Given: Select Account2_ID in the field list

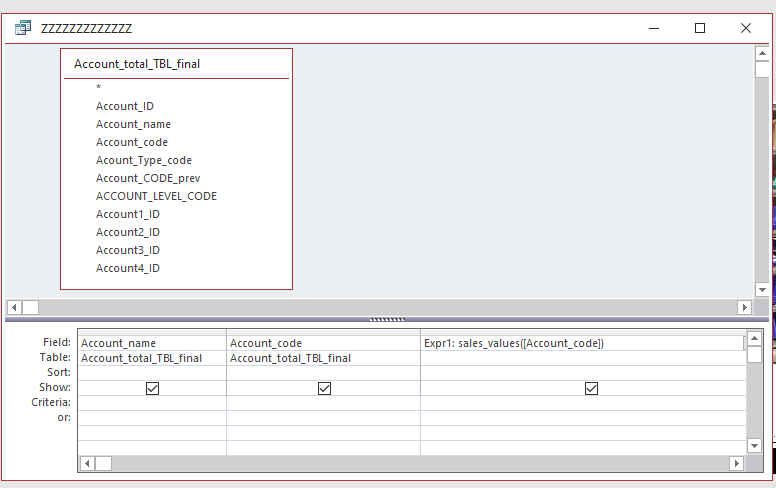Looking at the screenshot, I should click(x=128, y=232).
